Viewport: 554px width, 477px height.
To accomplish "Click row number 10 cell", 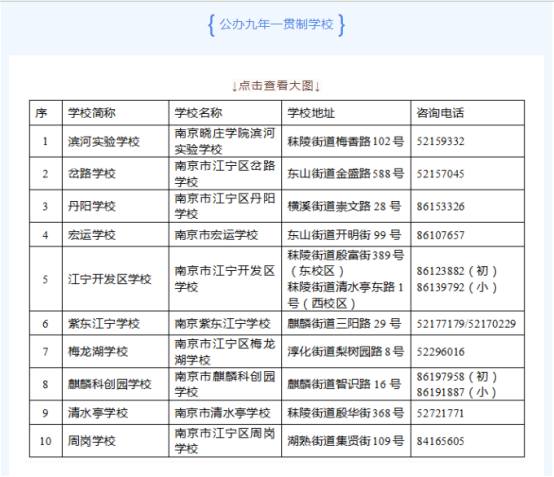I will (x=46, y=441).
